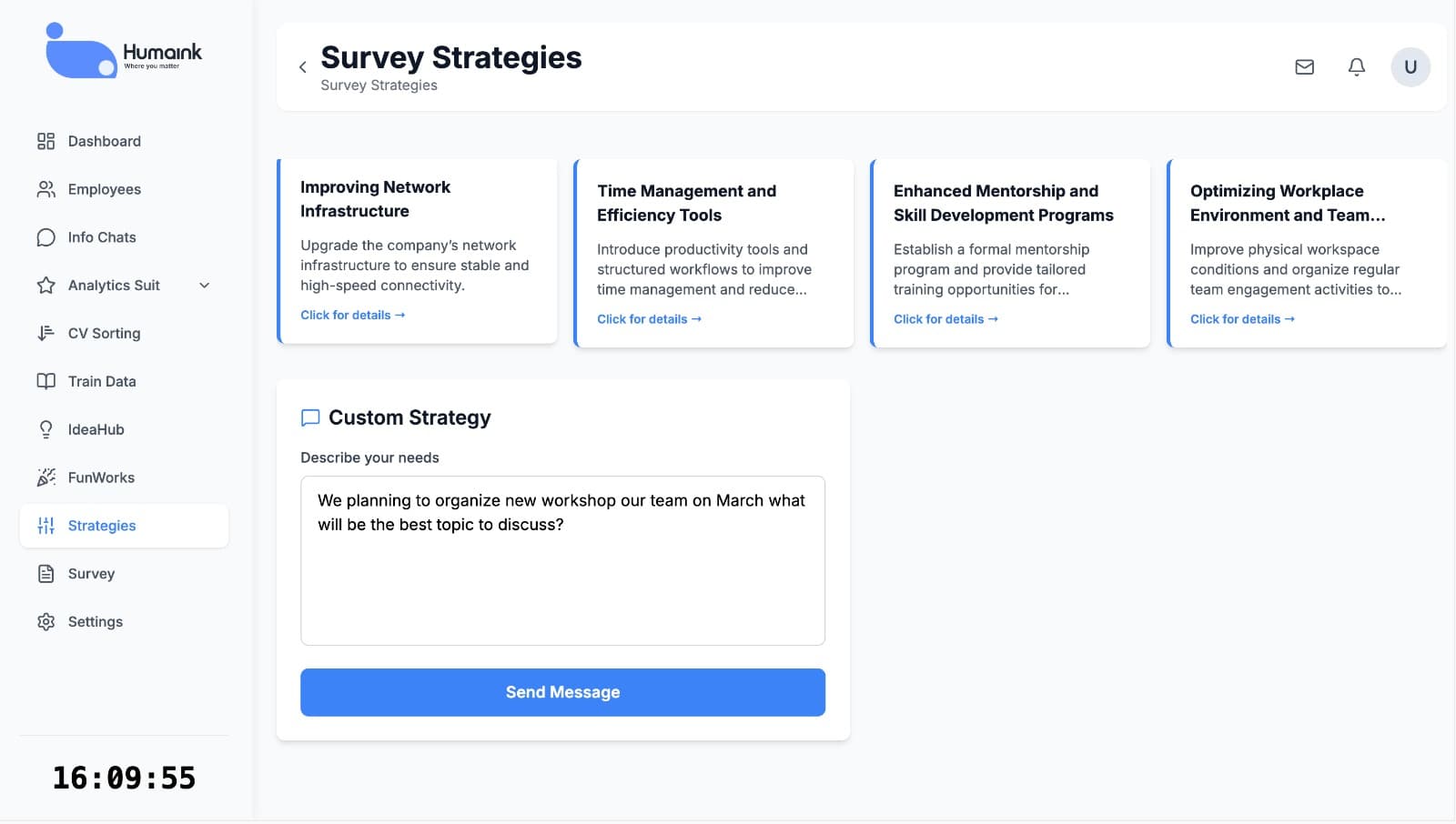
Task: Select Survey in the sidebar
Action: pos(91,574)
